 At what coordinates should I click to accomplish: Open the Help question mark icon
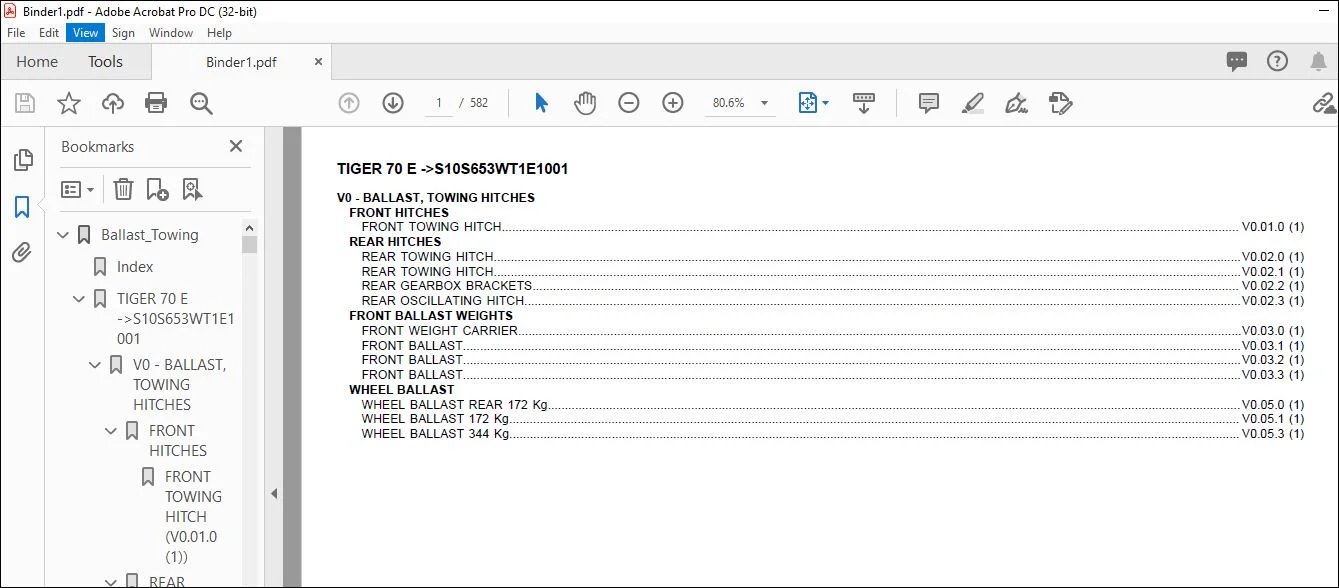(1277, 62)
